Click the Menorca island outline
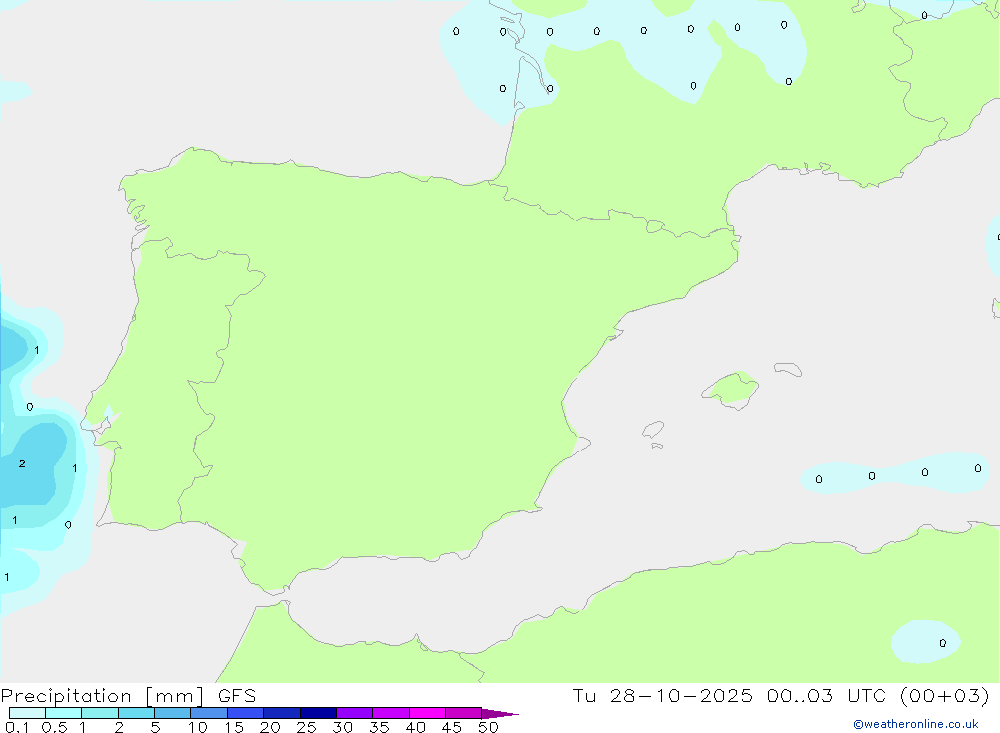 788,369
